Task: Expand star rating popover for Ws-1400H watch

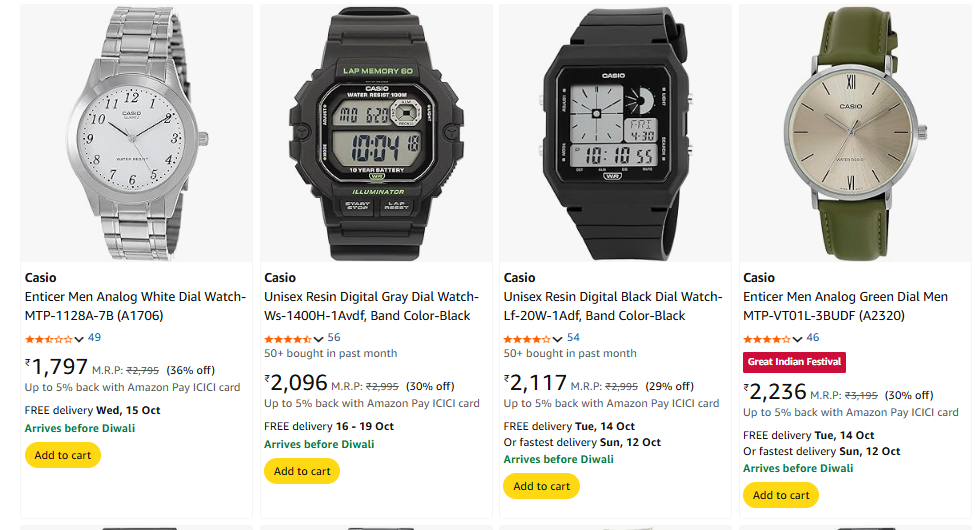Action: [318, 338]
